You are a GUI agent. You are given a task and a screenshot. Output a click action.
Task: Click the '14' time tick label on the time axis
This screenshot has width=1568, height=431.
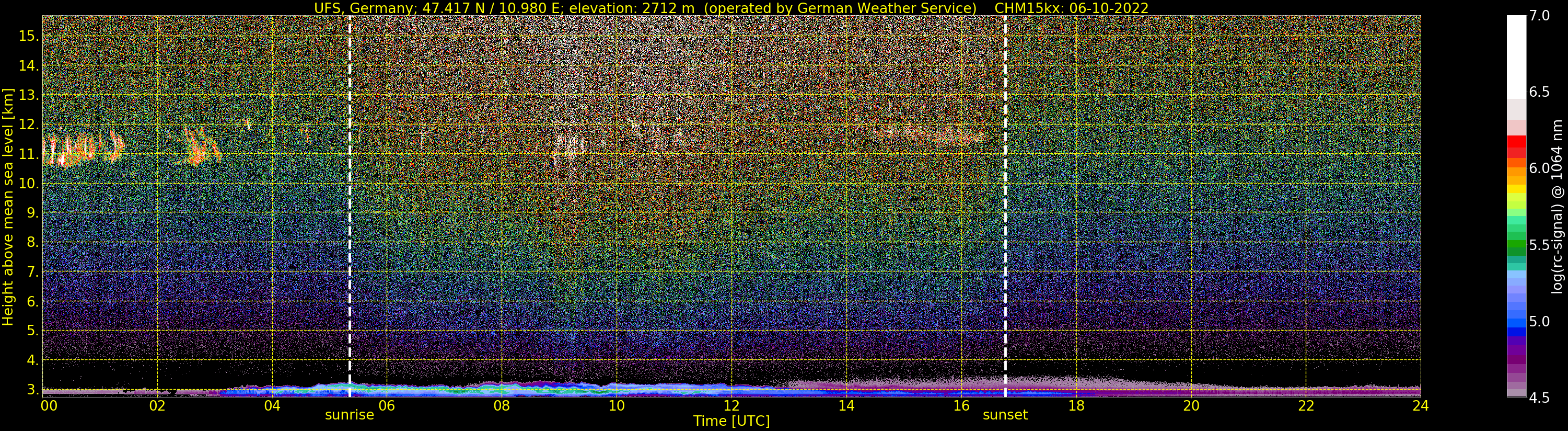click(x=846, y=405)
